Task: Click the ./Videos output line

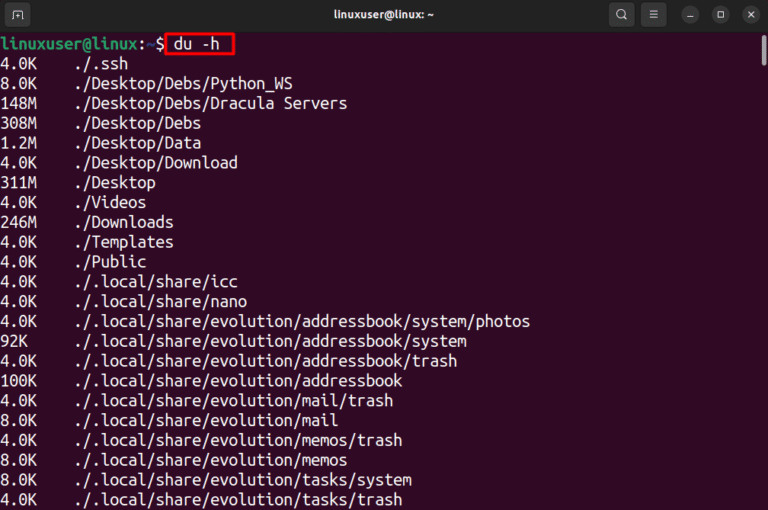Action: [x=73, y=203]
